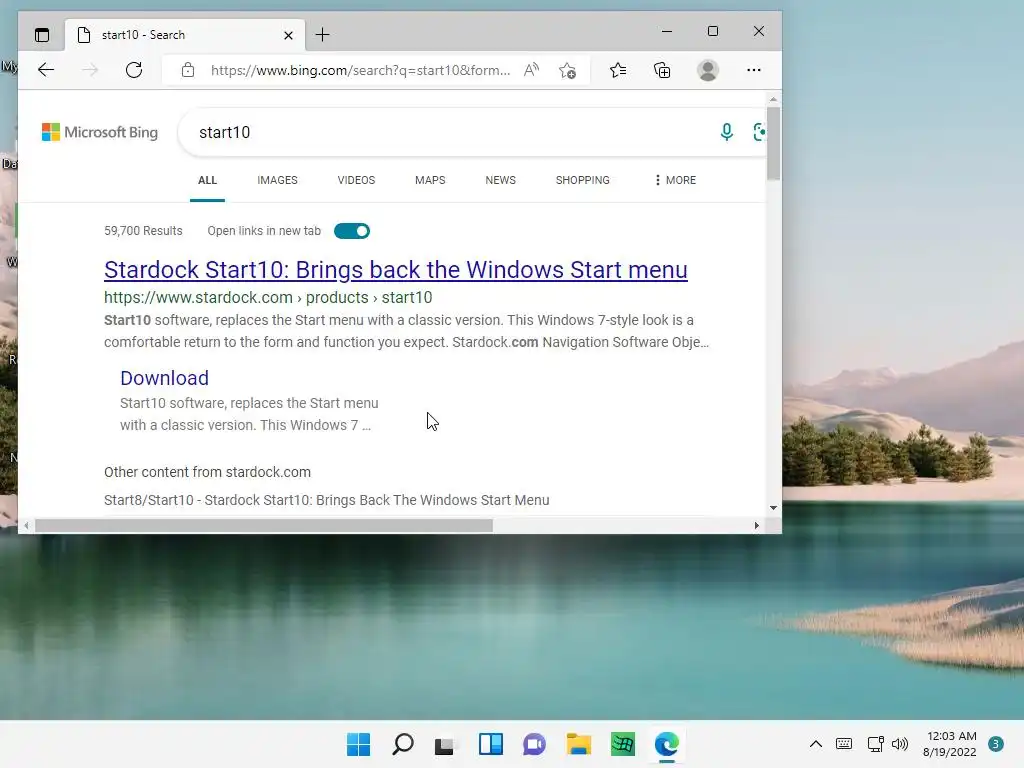Show hidden system tray icons

(x=816, y=744)
